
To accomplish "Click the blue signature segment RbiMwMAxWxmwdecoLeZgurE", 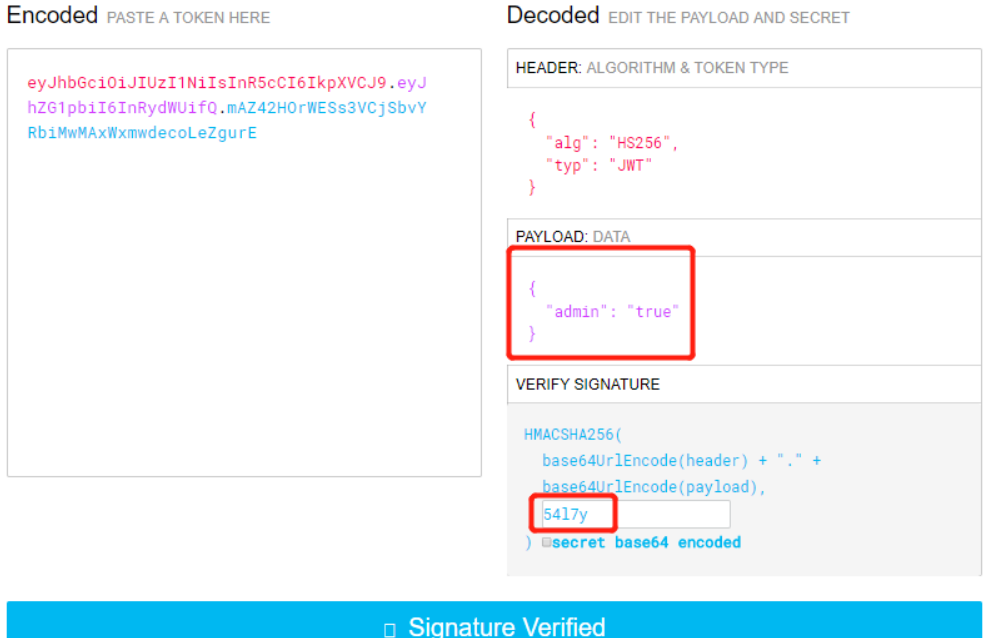I will 142,133.
